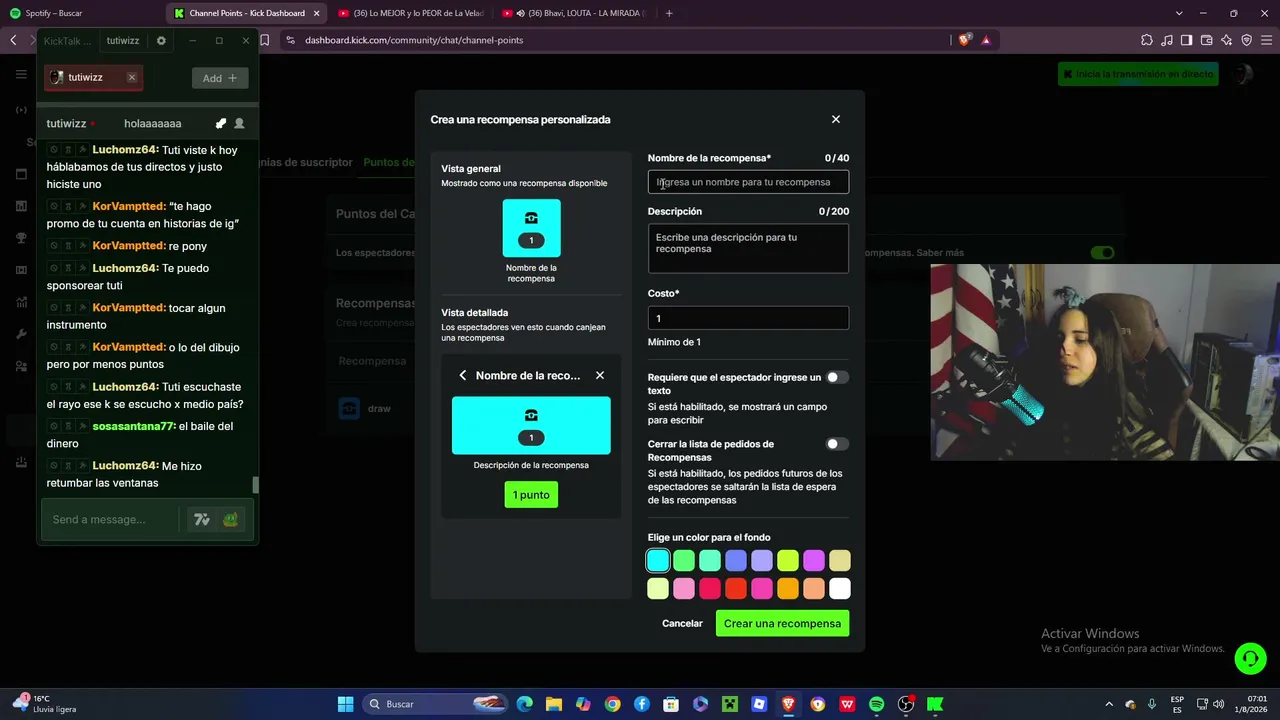Click the KickTalk message input box
This screenshot has width=1280, height=720.
click(112, 519)
